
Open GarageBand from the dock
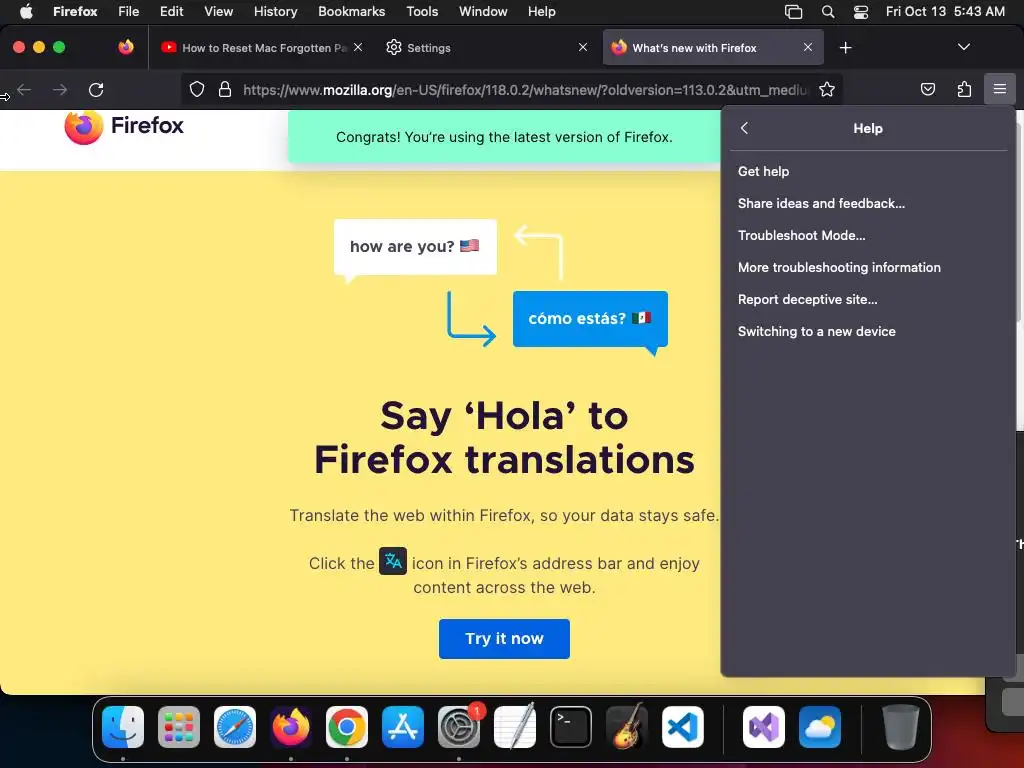(627, 727)
